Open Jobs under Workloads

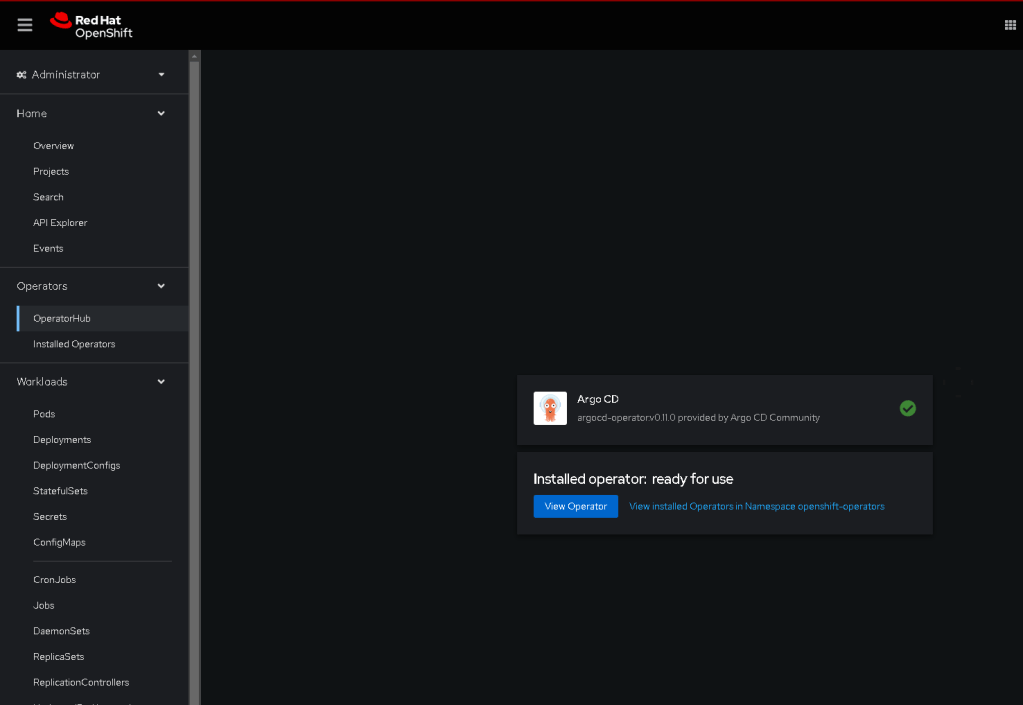pyautogui.click(x=44, y=605)
